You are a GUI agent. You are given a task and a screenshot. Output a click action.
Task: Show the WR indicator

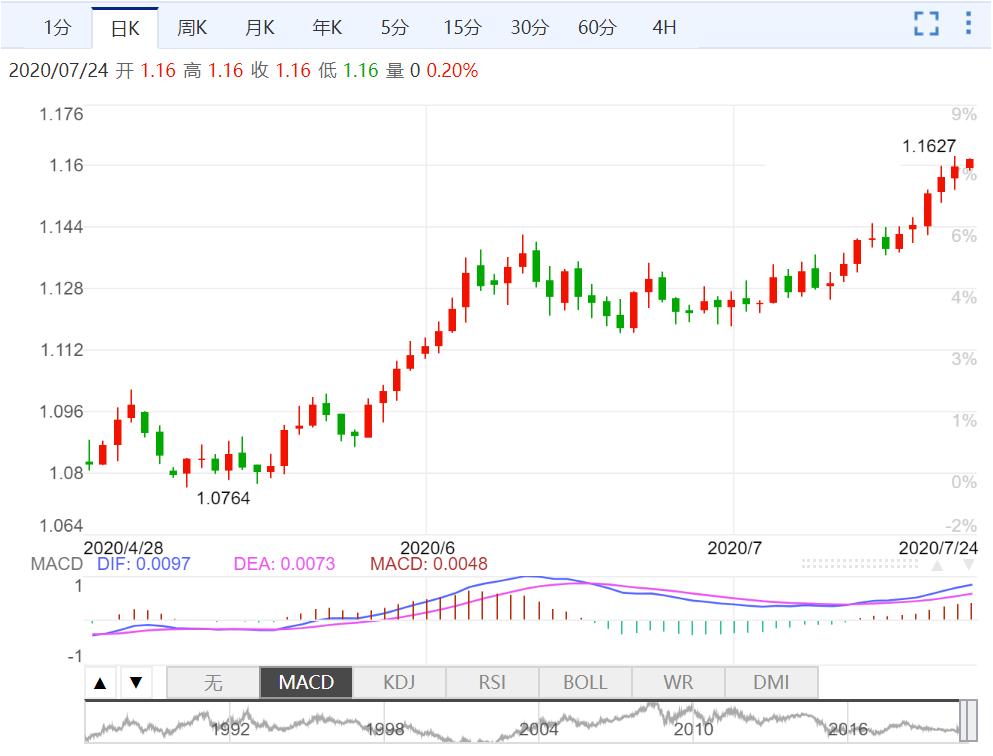tap(678, 683)
